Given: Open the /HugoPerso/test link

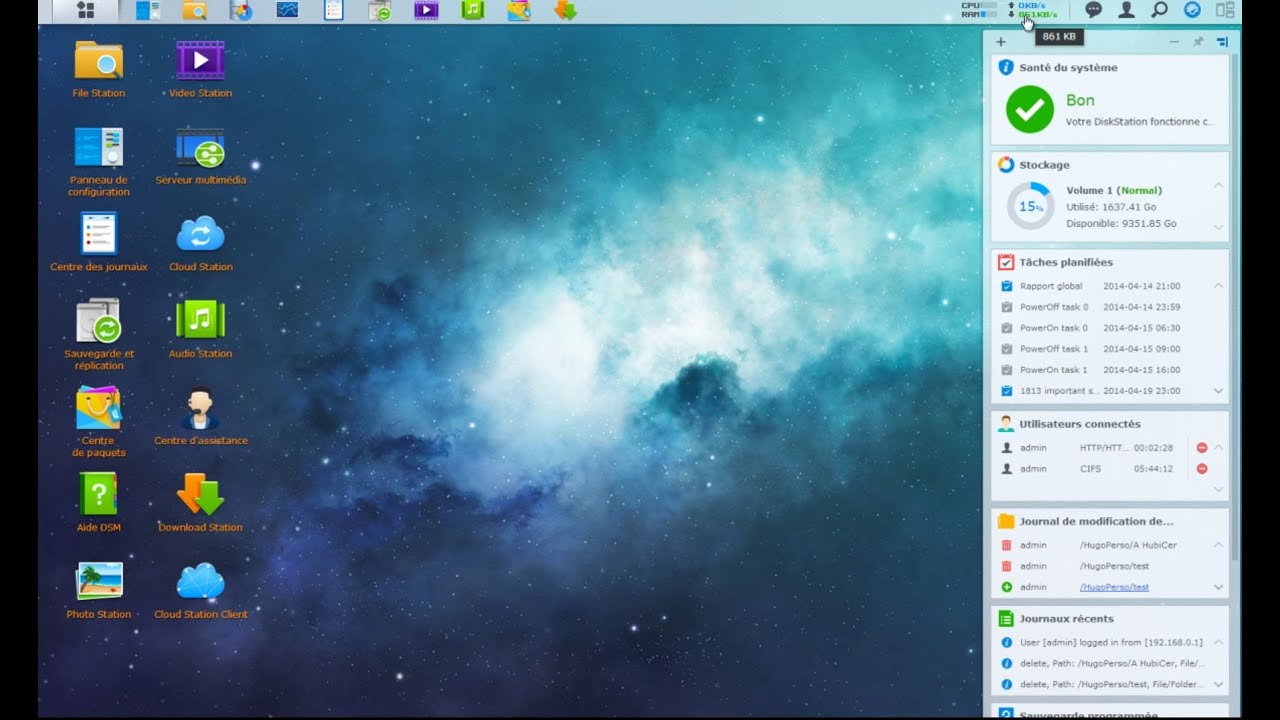Looking at the screenshot, I should (x=1114, y=587).
